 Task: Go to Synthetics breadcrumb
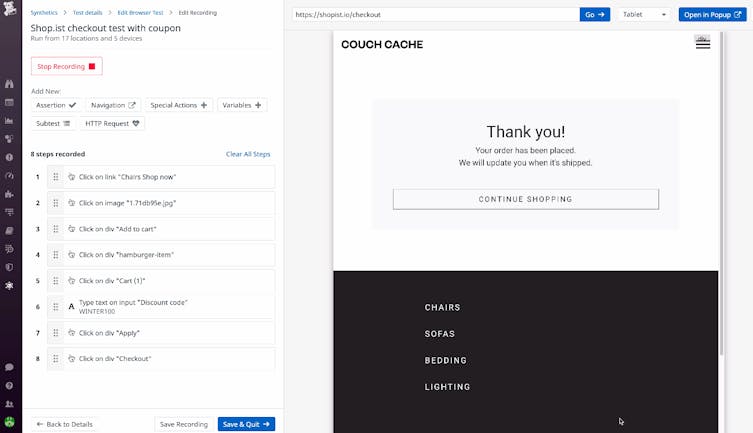tap(44, 12)
